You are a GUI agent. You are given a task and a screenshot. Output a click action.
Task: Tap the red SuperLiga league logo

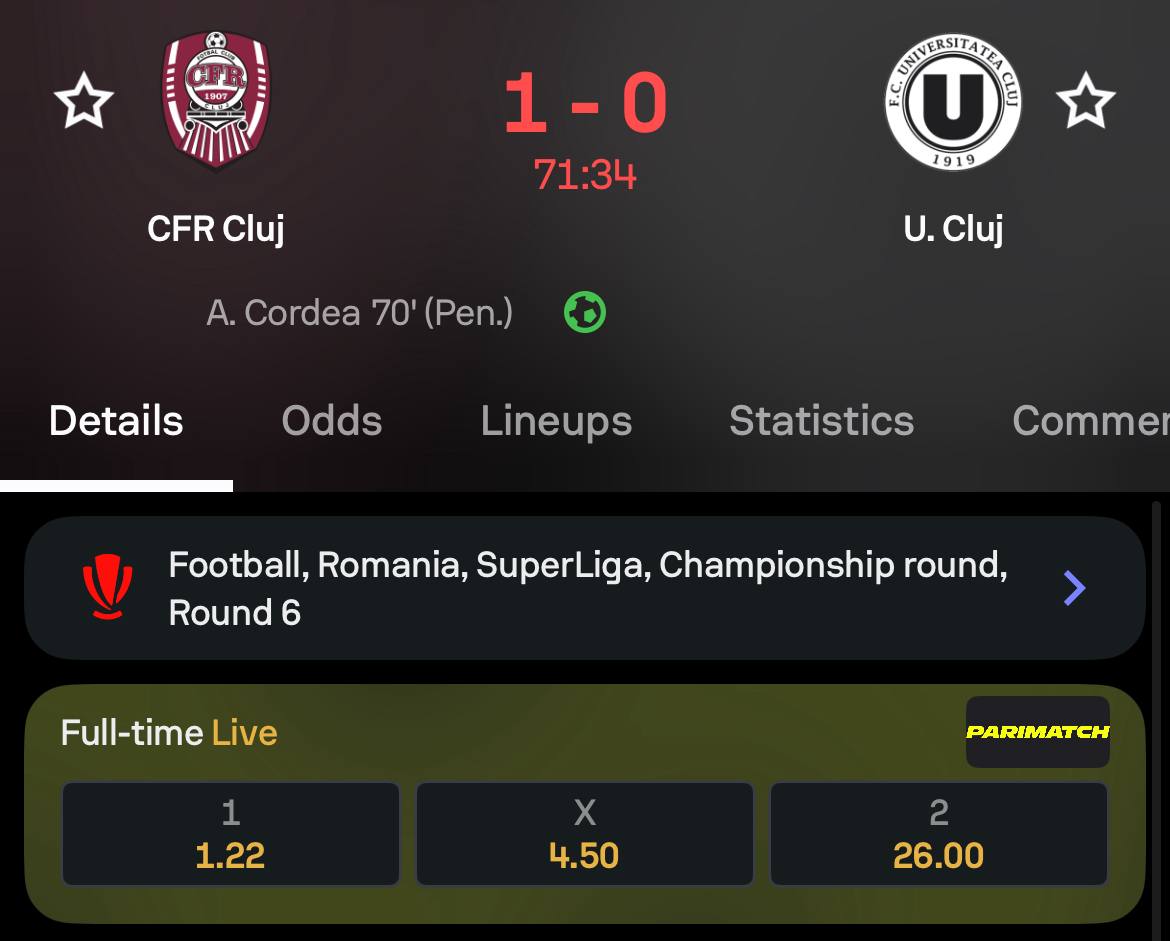(107, 587)
